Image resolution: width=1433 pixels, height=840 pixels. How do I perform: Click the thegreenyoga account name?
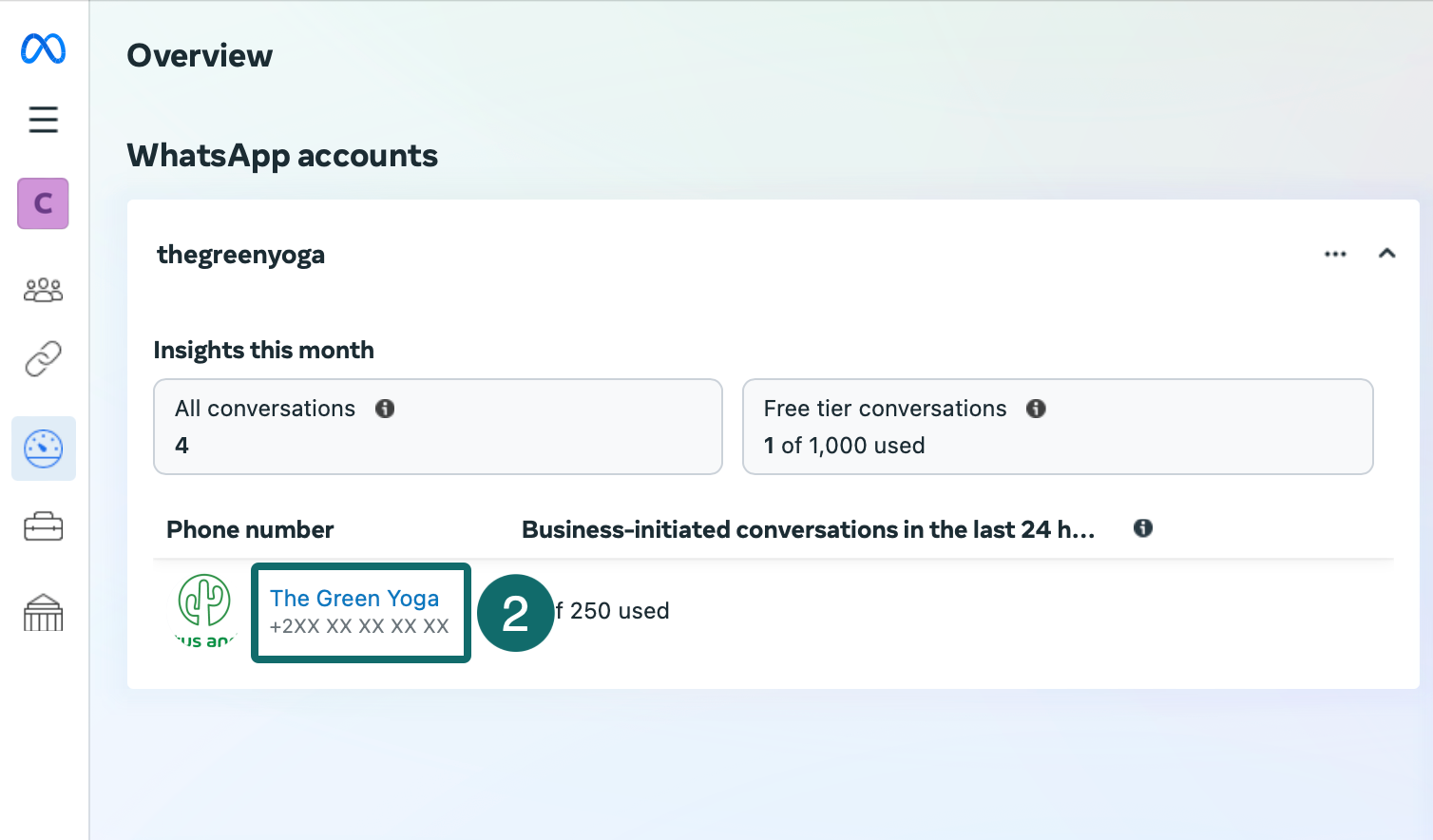[241, 255]
